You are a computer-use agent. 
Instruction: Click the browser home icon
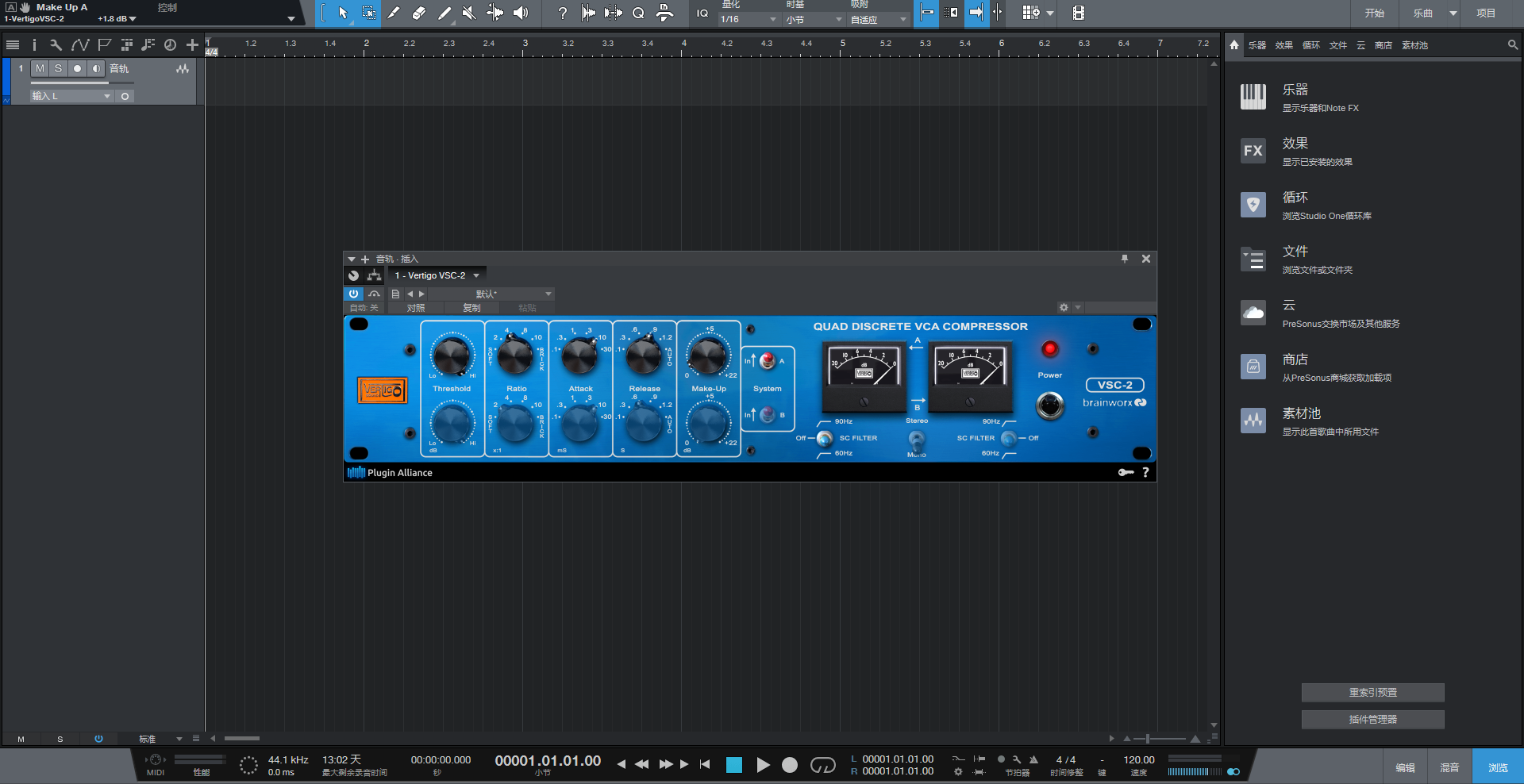pyautogui.click(x=1234, y=45)
